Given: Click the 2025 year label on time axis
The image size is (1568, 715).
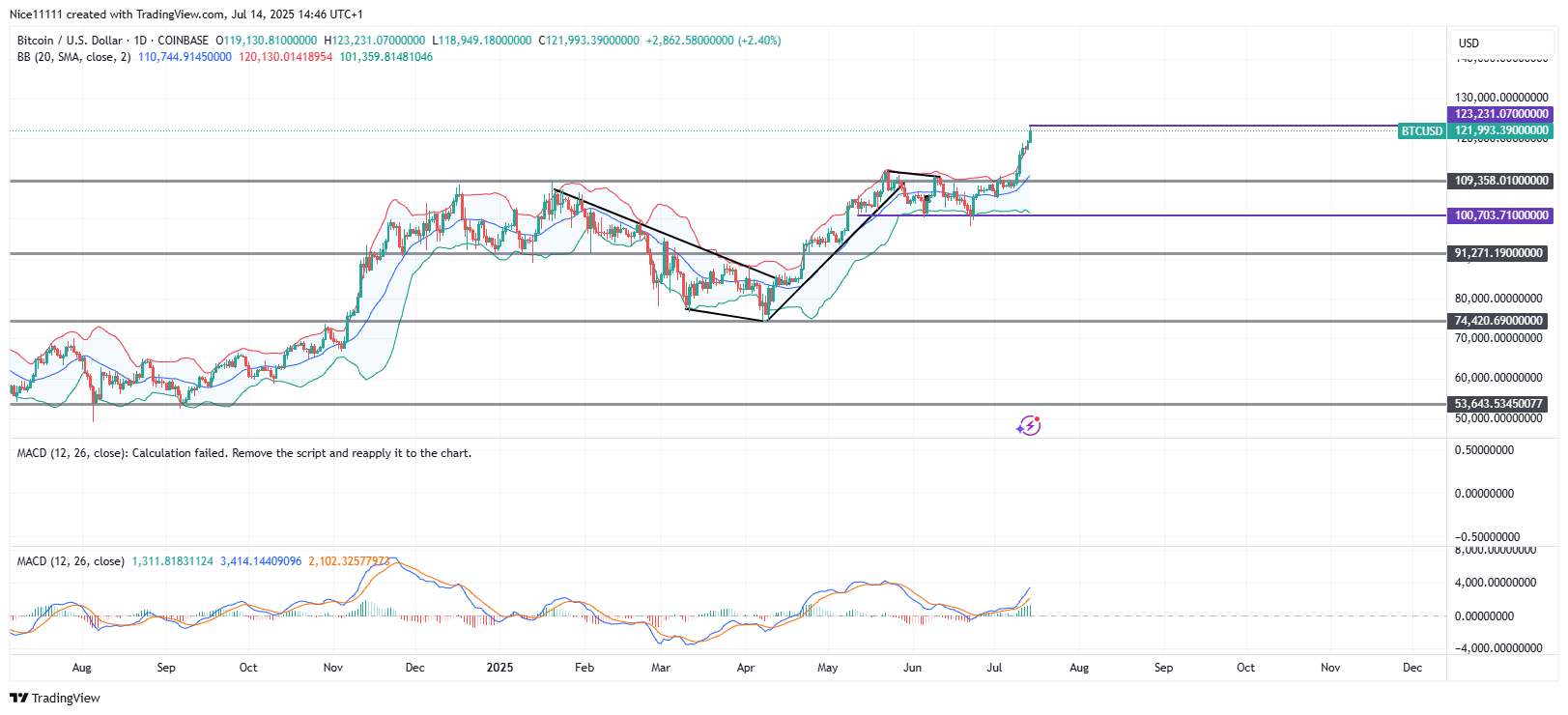Looking at the screenshot, I should point(499,668).
